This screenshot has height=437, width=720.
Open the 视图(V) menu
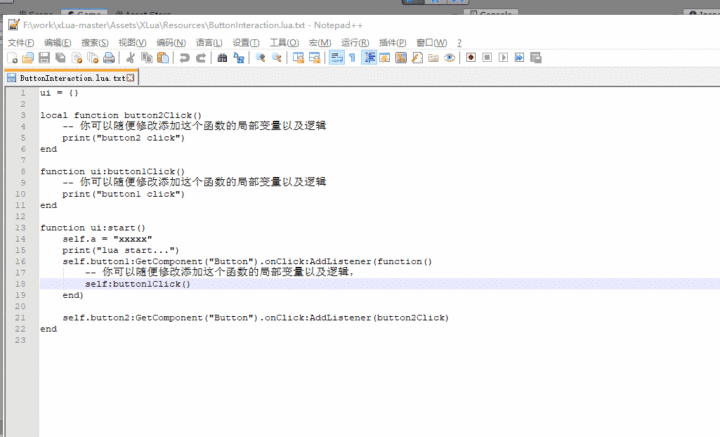click(x=132, y=43)
